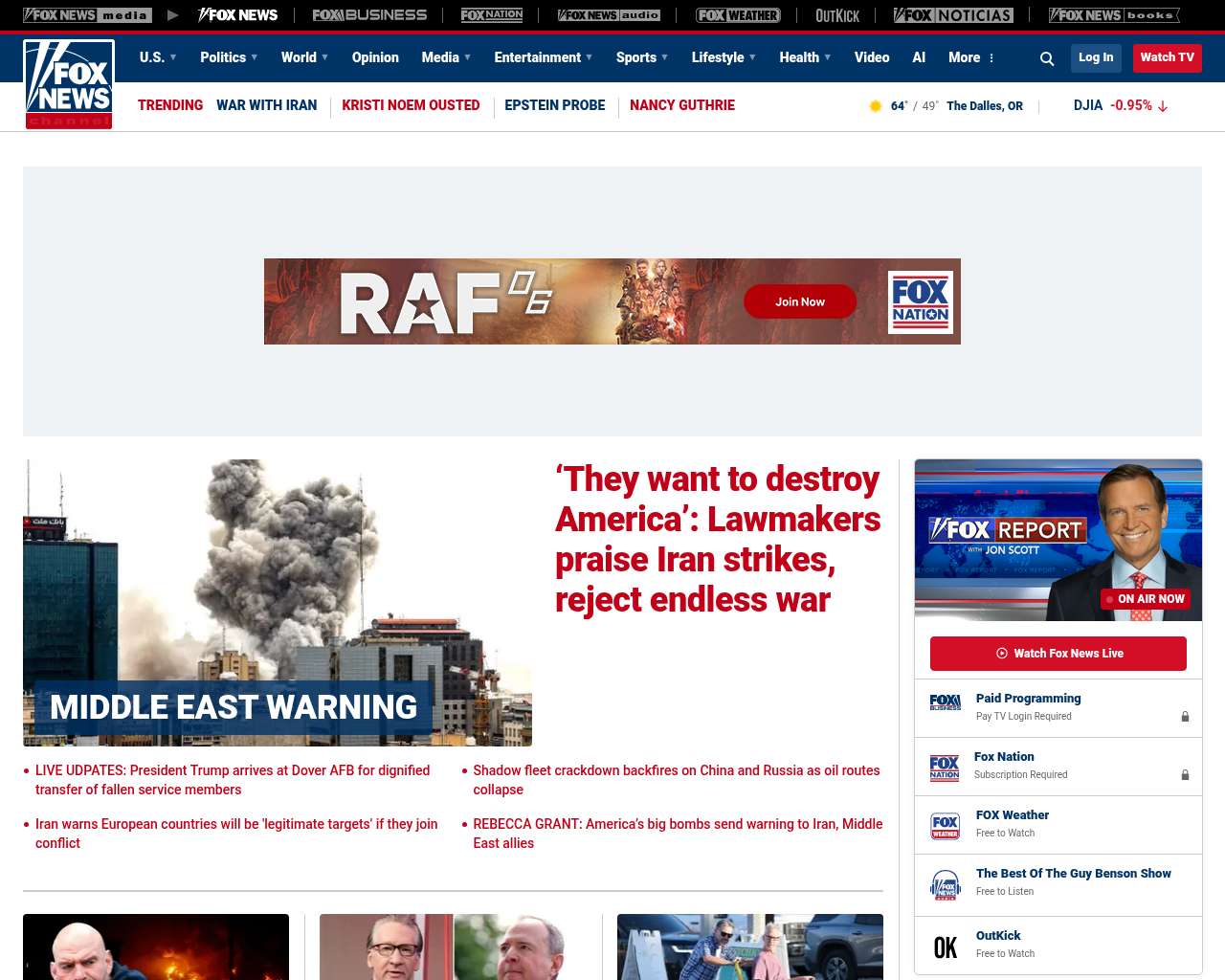Click the OutKick OK icon in sidebar
The height and width of the screenshot is (980, 1225).
(x=945, y=947)
